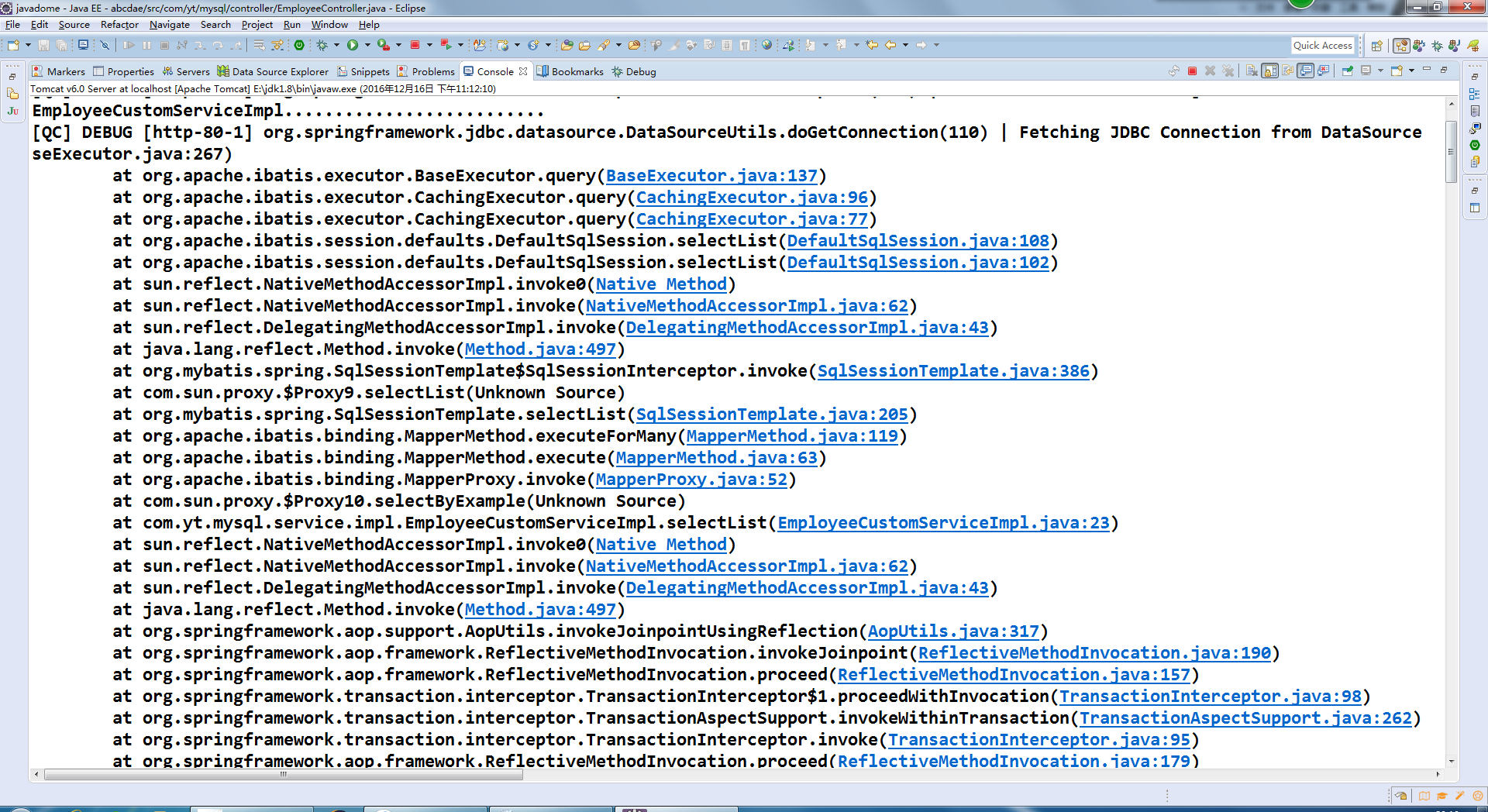
Task: Expand Display Selected Console dropdown arrow
Action: coord(1380,71)
